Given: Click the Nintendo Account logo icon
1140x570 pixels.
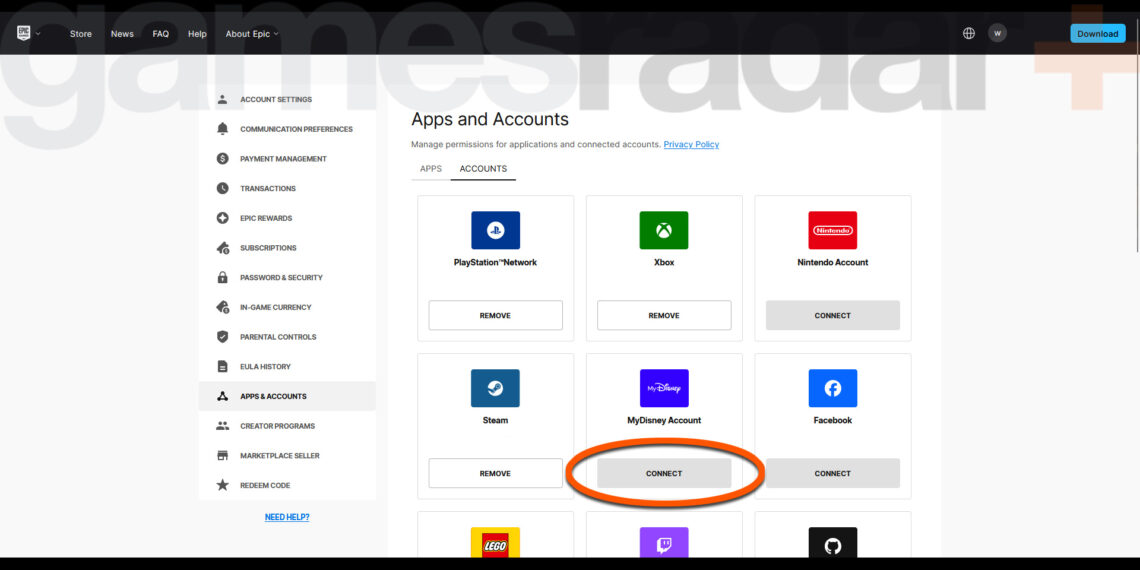Looking at the screenshot, I should [832, 230].
